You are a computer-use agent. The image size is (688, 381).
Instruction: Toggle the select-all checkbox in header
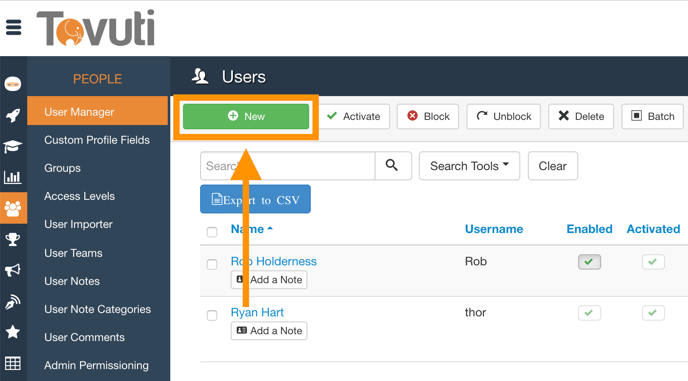(x=212, y=232)
